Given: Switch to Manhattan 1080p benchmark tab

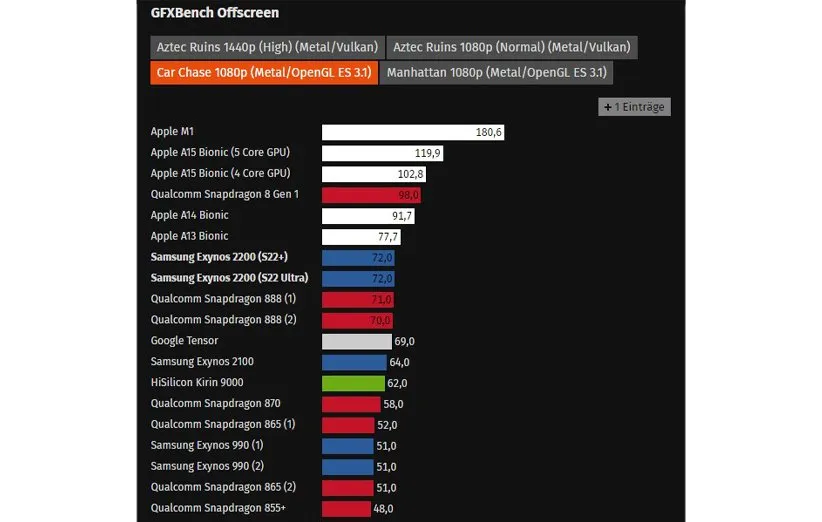Looking at the screenshot, I should pos(496,73).
